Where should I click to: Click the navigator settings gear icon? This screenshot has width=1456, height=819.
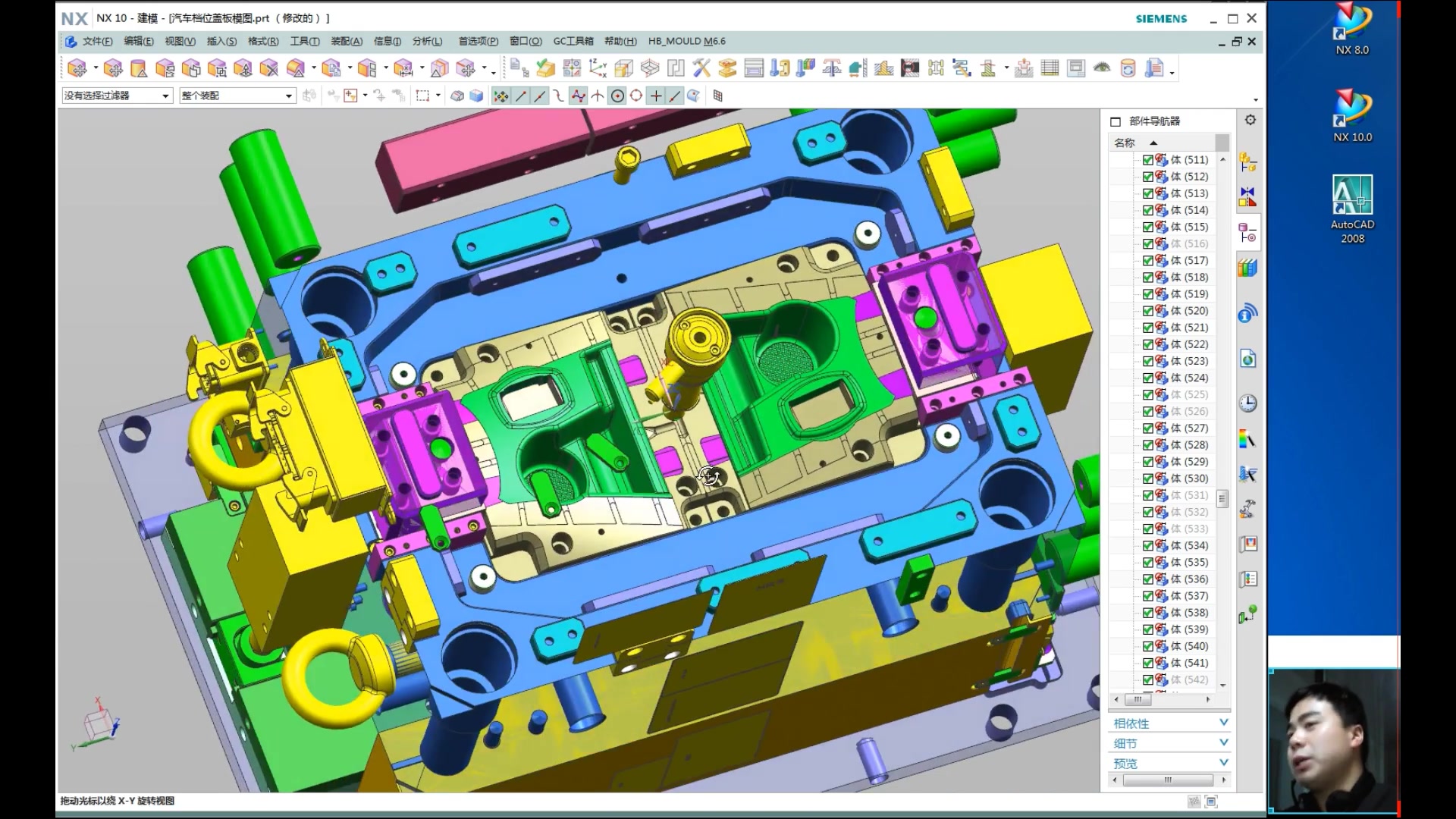pyautogui.click(x=1250, y=120)
